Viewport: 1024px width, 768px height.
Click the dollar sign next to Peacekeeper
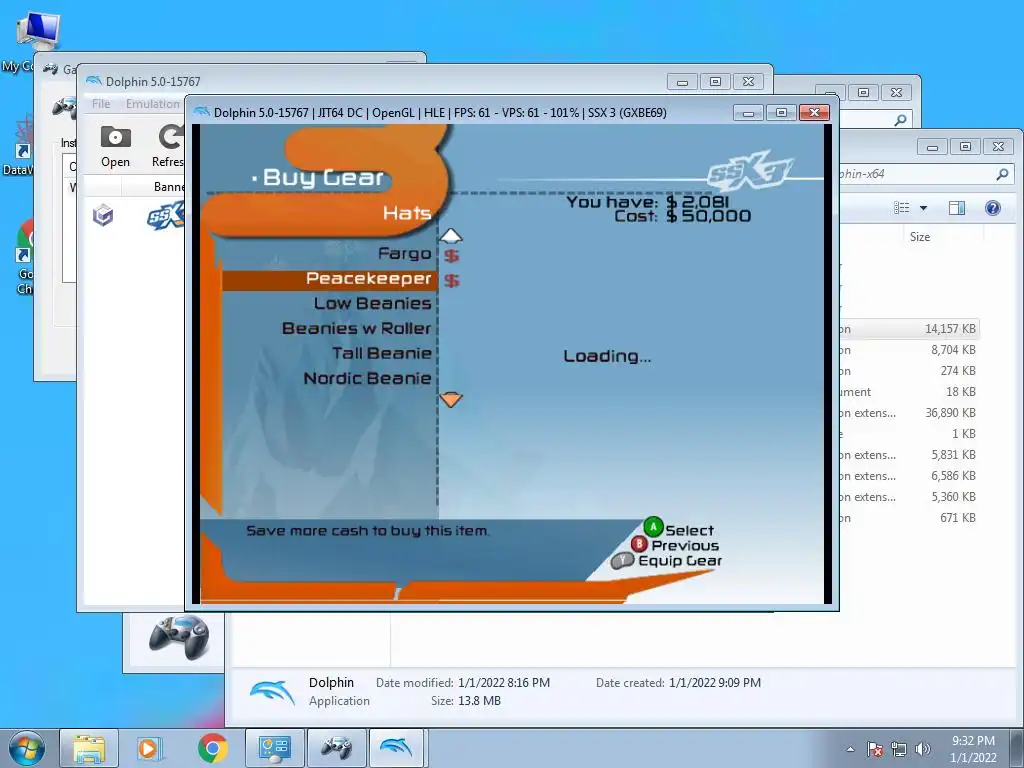click(451, 280)
